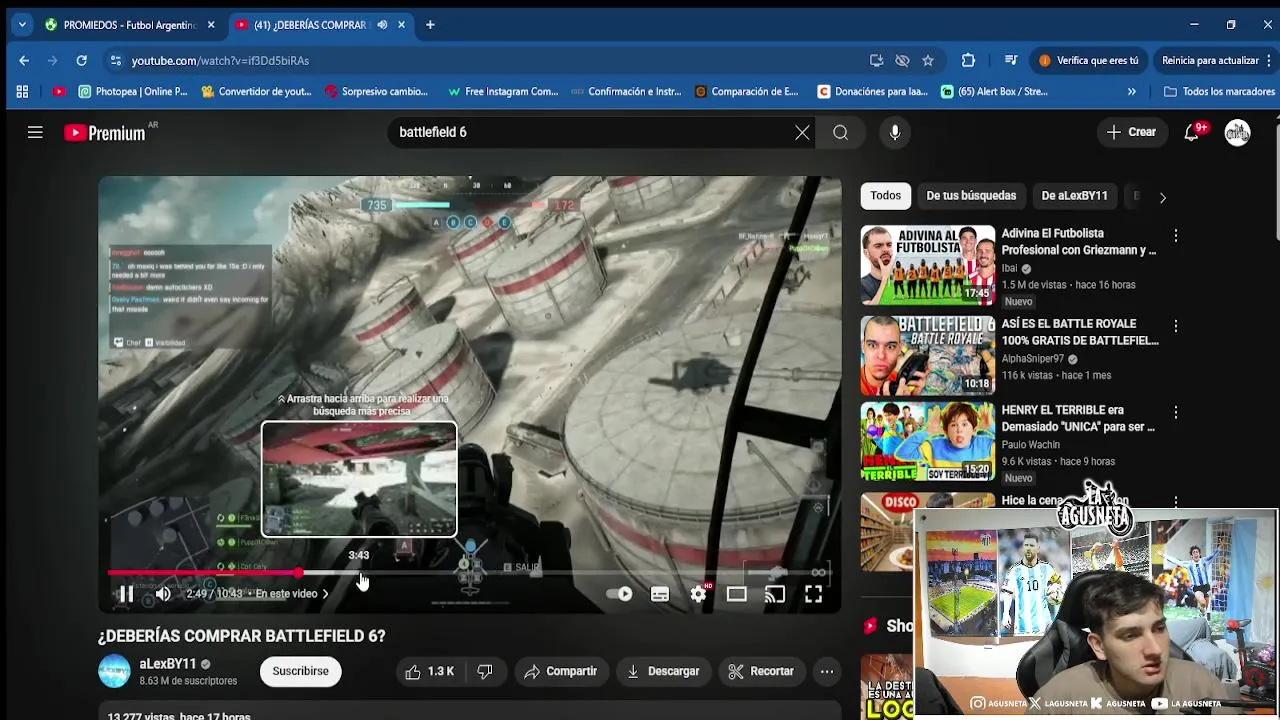Open the notifications bell
Screen dimensions: 1280x720
1192,132
